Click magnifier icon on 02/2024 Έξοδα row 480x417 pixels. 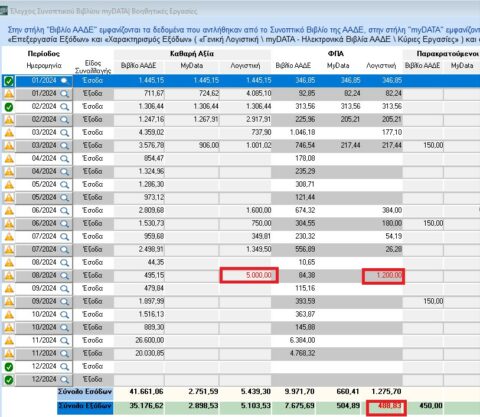[65, 120]
